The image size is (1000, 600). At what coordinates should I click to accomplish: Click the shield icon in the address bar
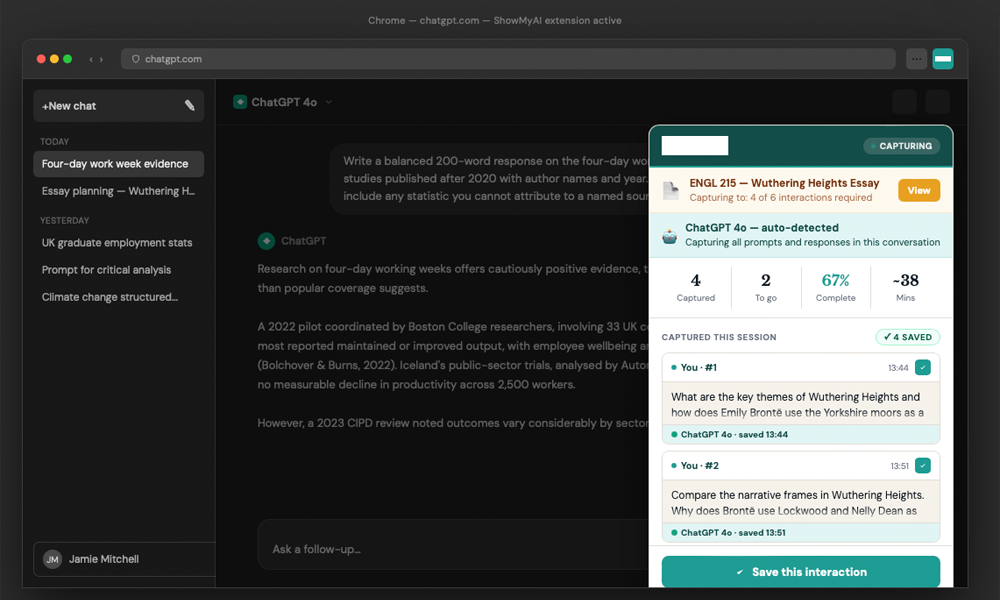point(135,59)
